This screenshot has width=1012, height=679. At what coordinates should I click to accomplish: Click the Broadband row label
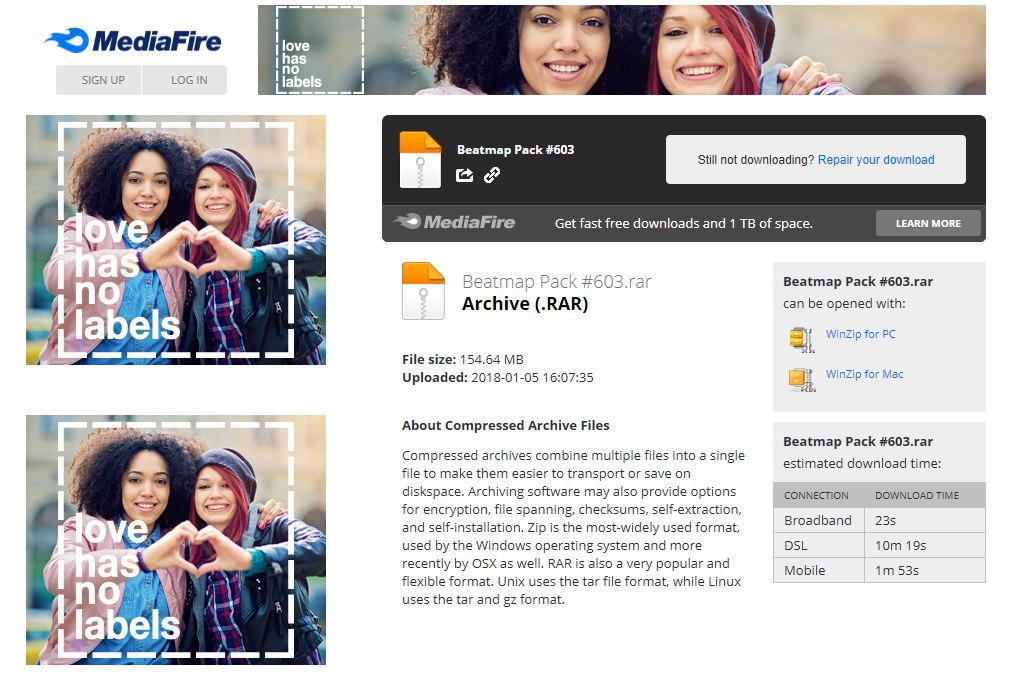[x=818, y=520]
